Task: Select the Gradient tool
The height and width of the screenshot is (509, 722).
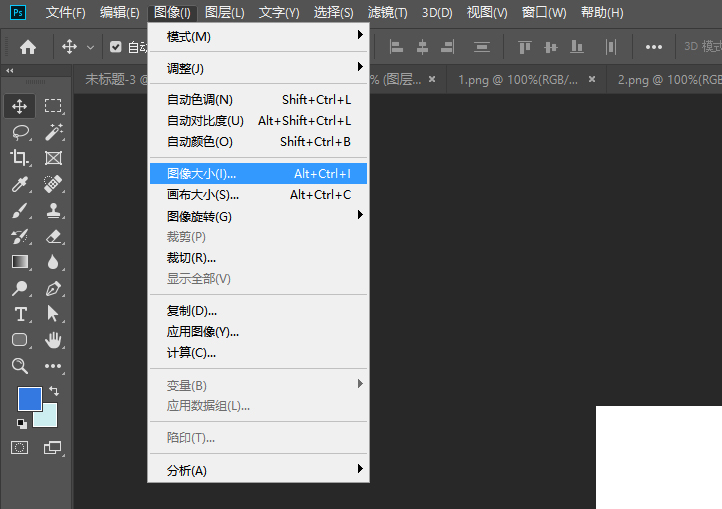Action: click(x=20, y=262)
